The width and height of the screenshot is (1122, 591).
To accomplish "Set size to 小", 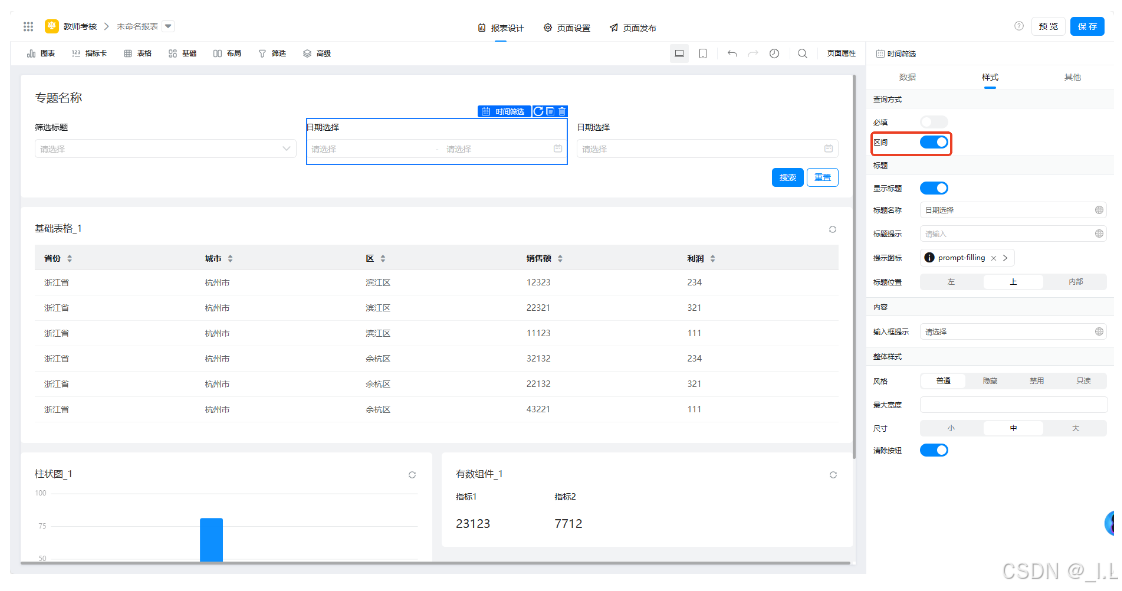I will pyautogui.click(x=951, y=428).
